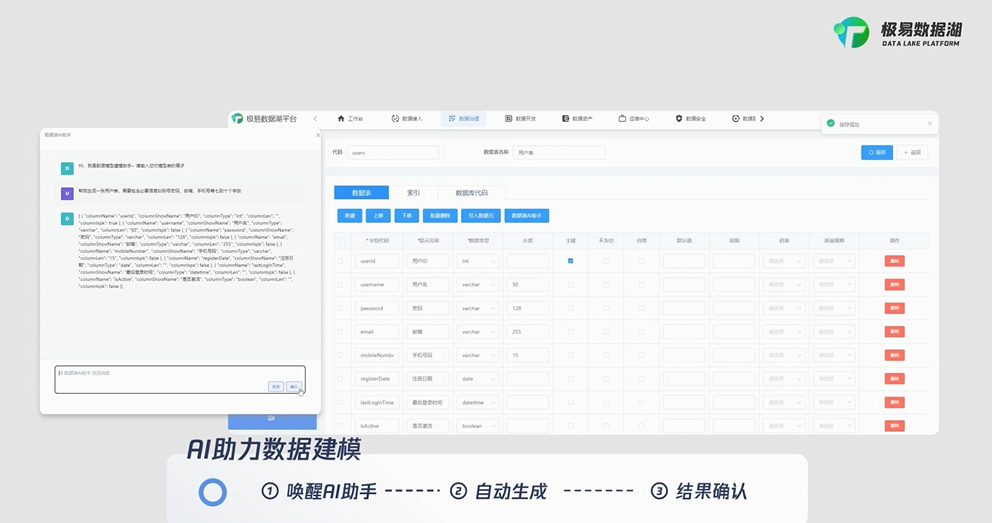Click the blue 保存 button
The width and height of the screenshot is (992, 523).
click(x=876, y=152)
